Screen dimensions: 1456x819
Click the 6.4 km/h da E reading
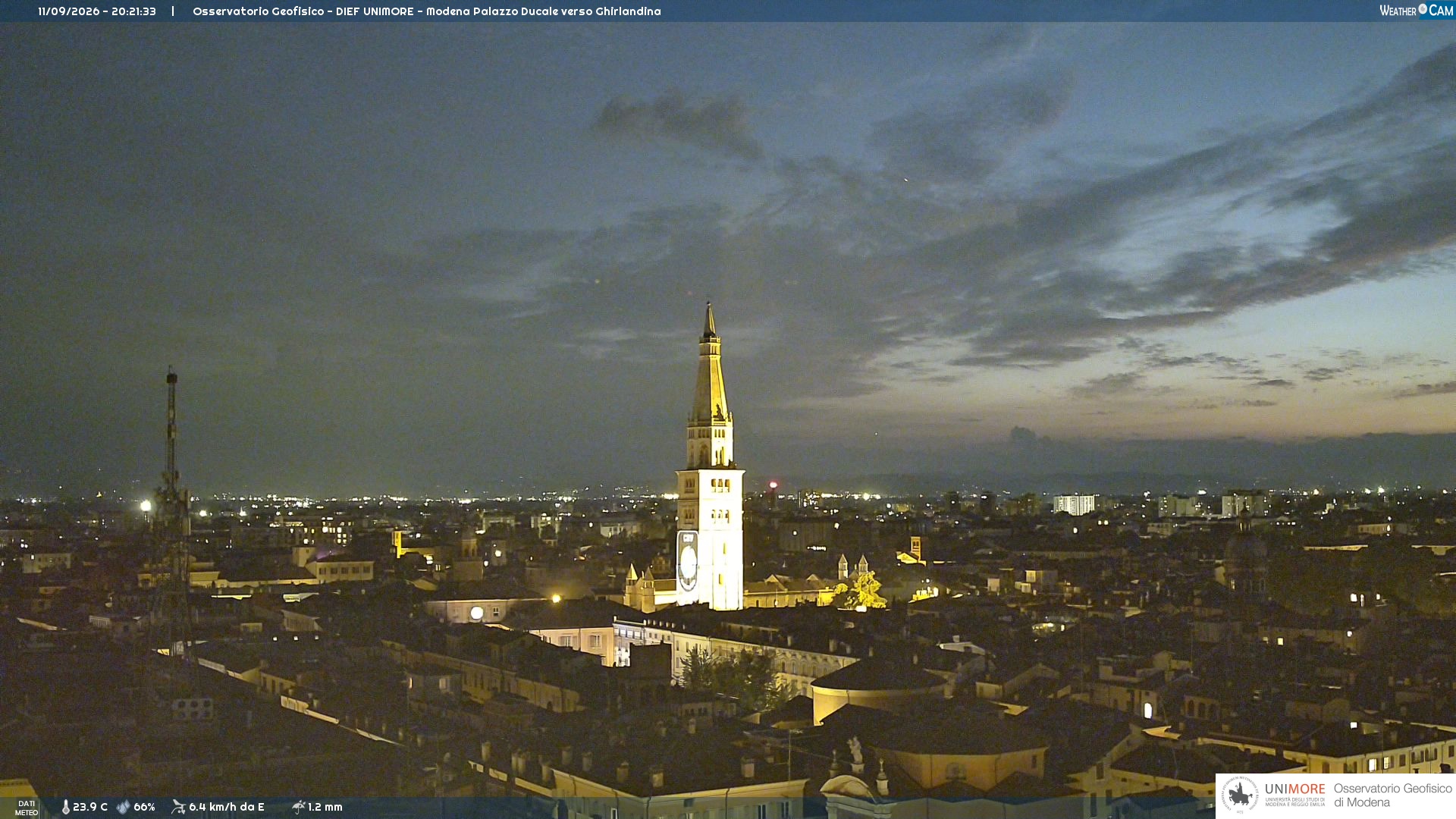tap(227, 807)
